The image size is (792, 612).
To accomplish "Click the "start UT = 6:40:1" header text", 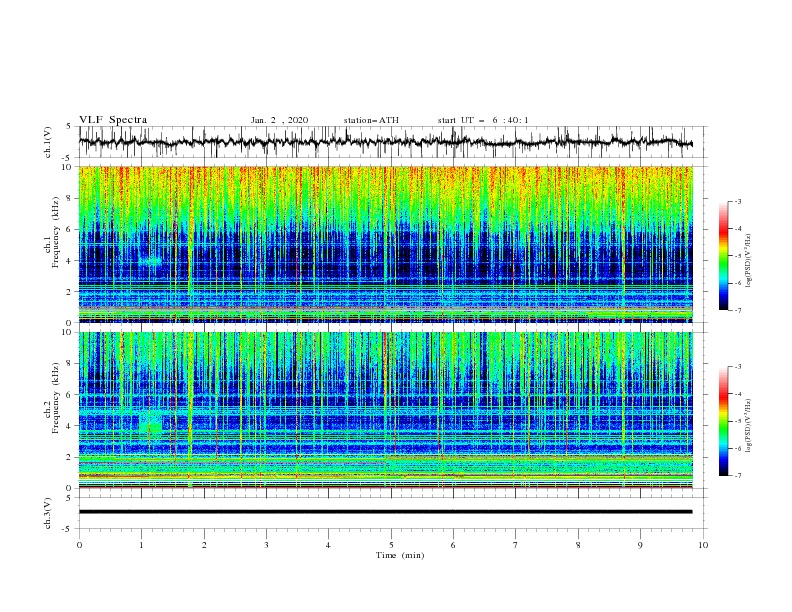I will [x=482, y=120].
